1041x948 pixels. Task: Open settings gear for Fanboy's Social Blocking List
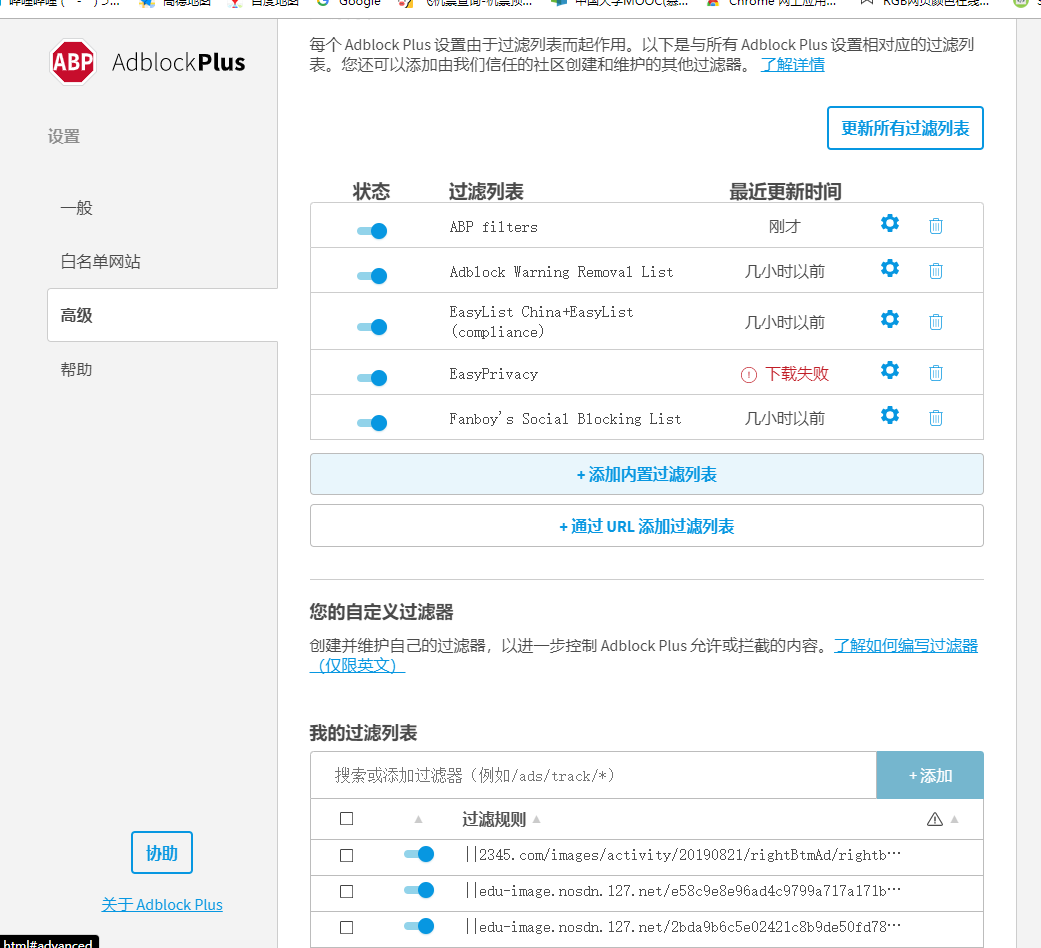coord(890,416)
